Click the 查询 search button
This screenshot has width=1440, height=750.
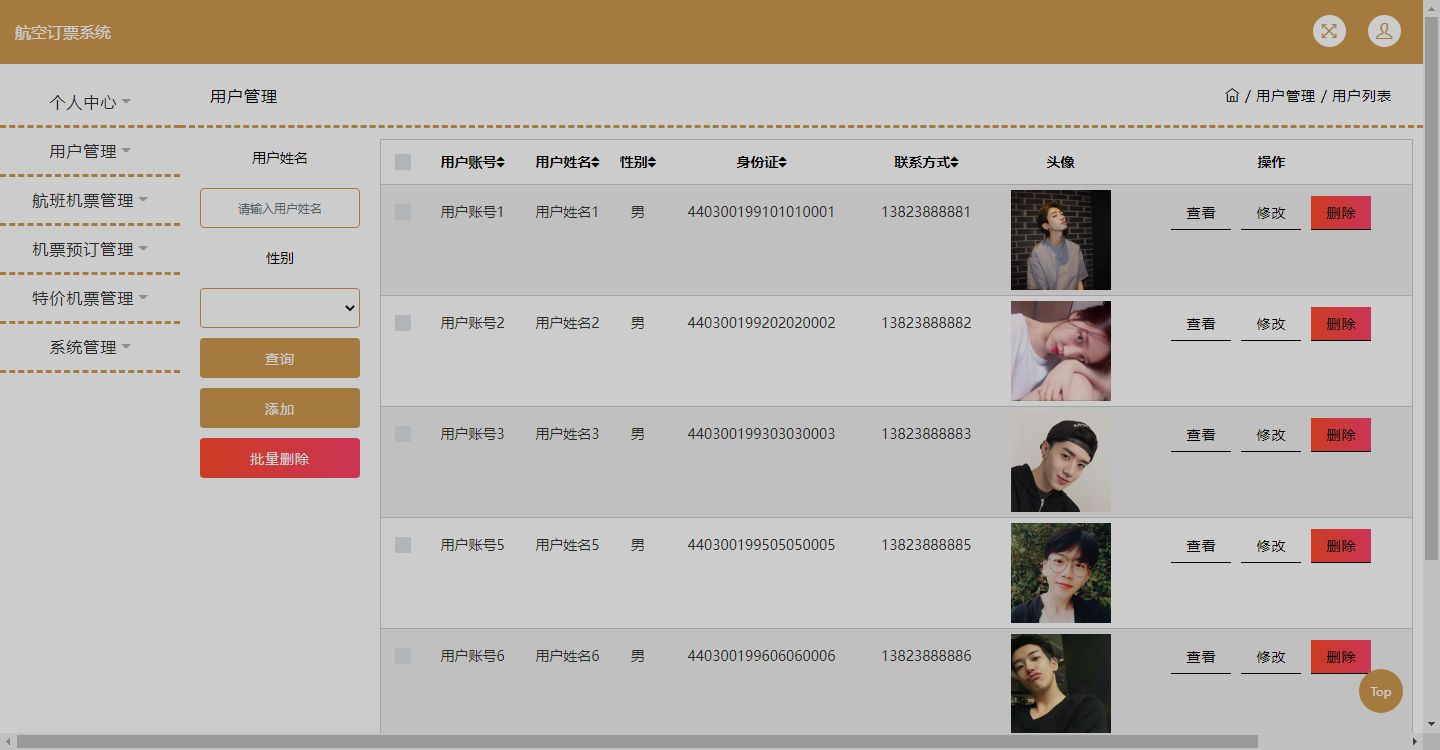tap(280, 358)
